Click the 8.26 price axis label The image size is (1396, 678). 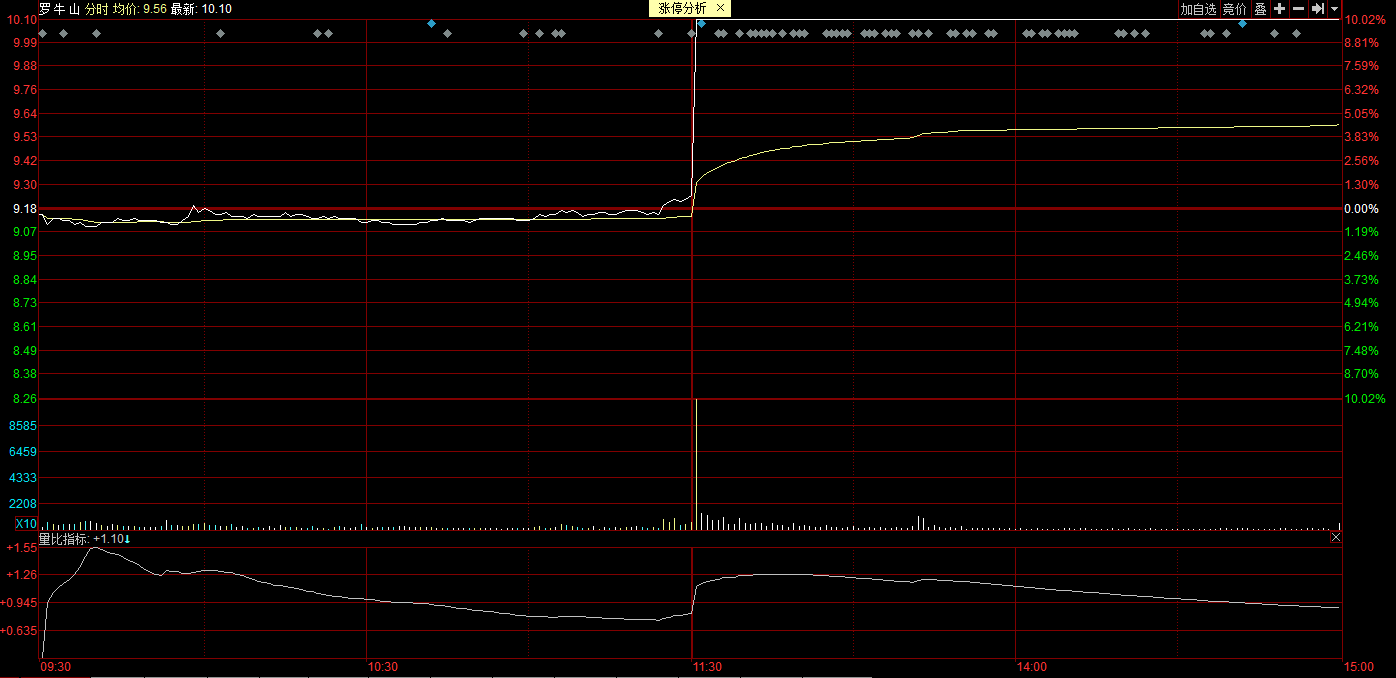[25, 398]
